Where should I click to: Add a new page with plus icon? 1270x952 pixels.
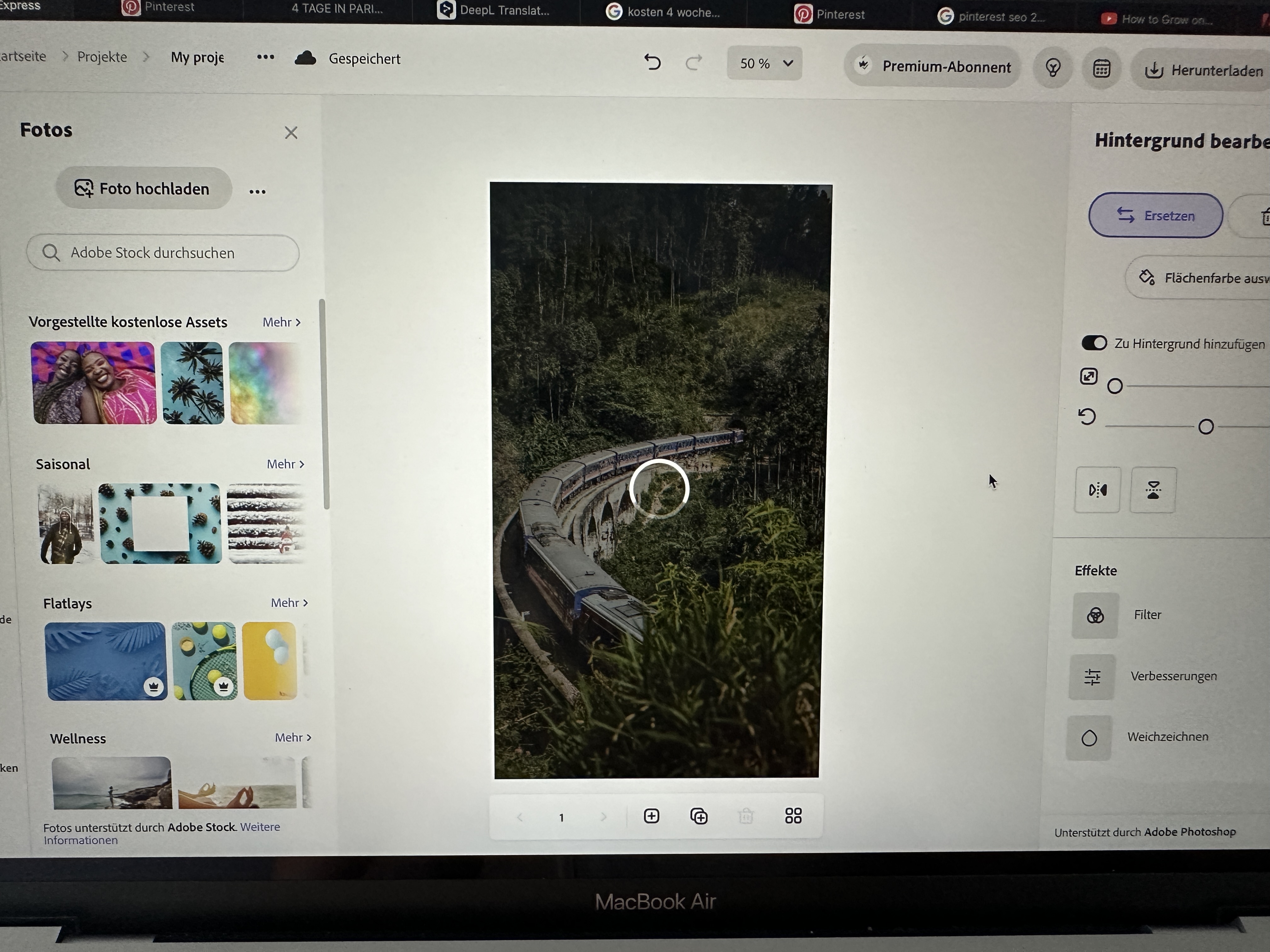tap(652, 815)
